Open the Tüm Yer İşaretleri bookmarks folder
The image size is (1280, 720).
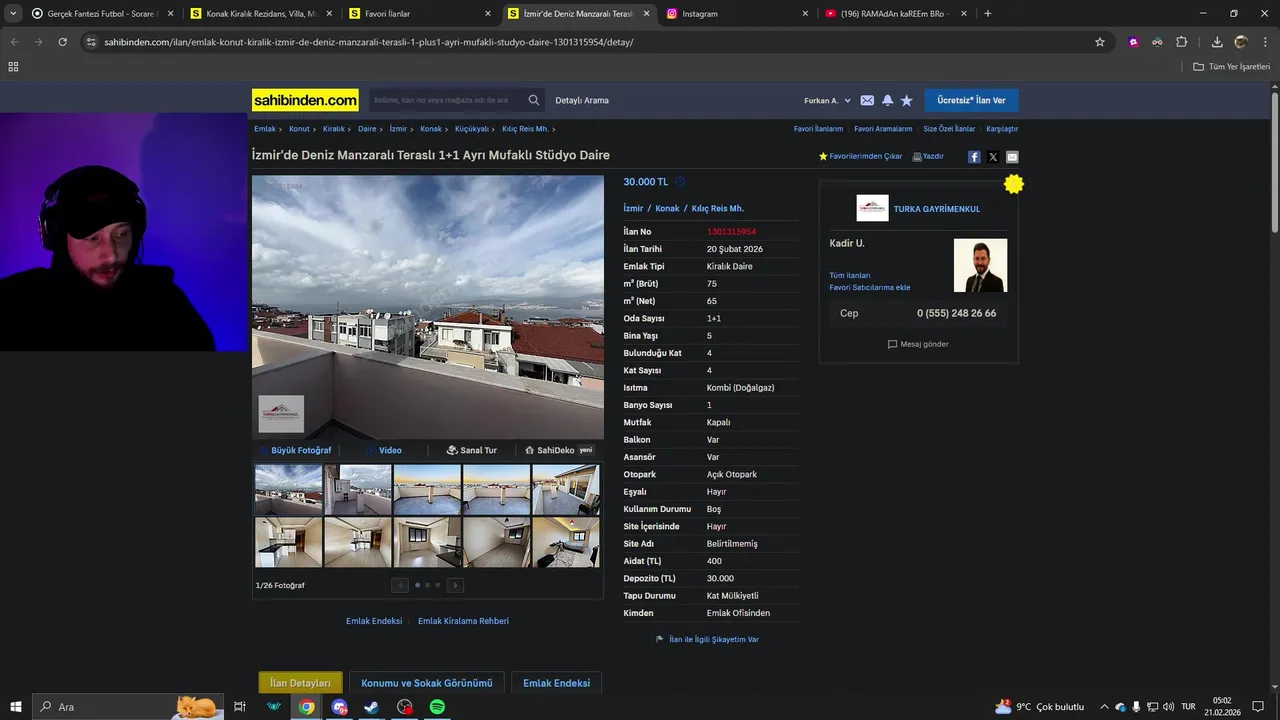pyautogui.click(x=1231, y=66)
